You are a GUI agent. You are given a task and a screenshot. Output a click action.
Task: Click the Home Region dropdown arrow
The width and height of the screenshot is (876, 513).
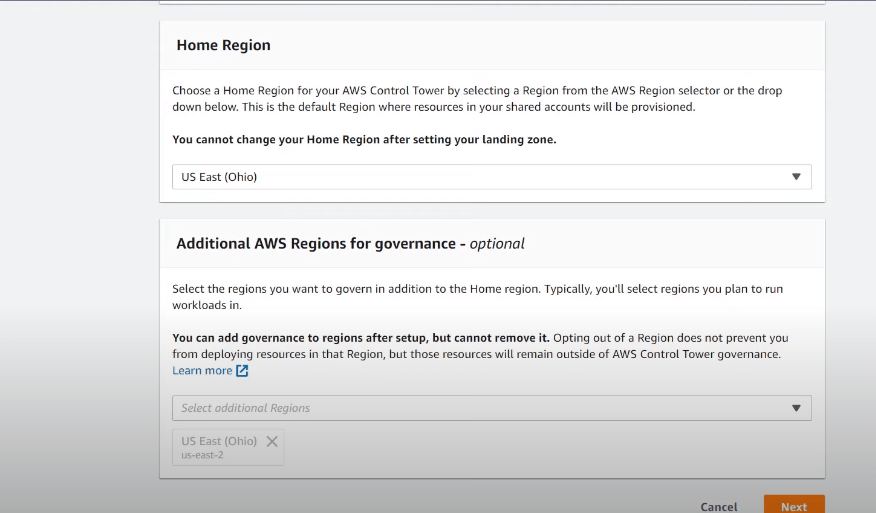[x=796, y=177]
